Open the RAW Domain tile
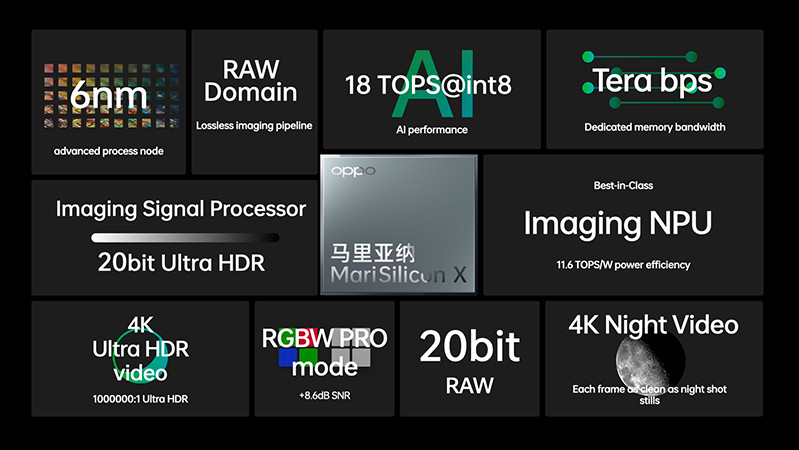Viewport: 799px width, 450px height. pos(254,100)
